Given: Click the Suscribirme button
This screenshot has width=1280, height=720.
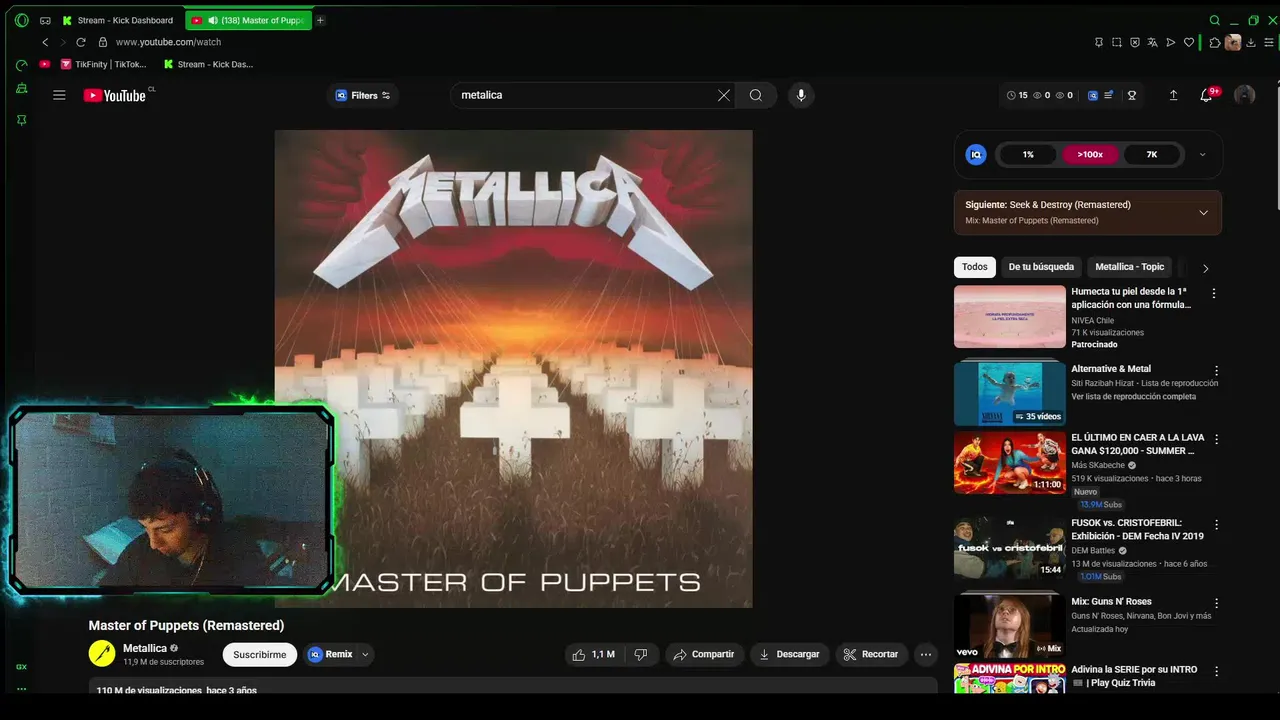Looking at the screenshot, I should [x=260, y=654].
